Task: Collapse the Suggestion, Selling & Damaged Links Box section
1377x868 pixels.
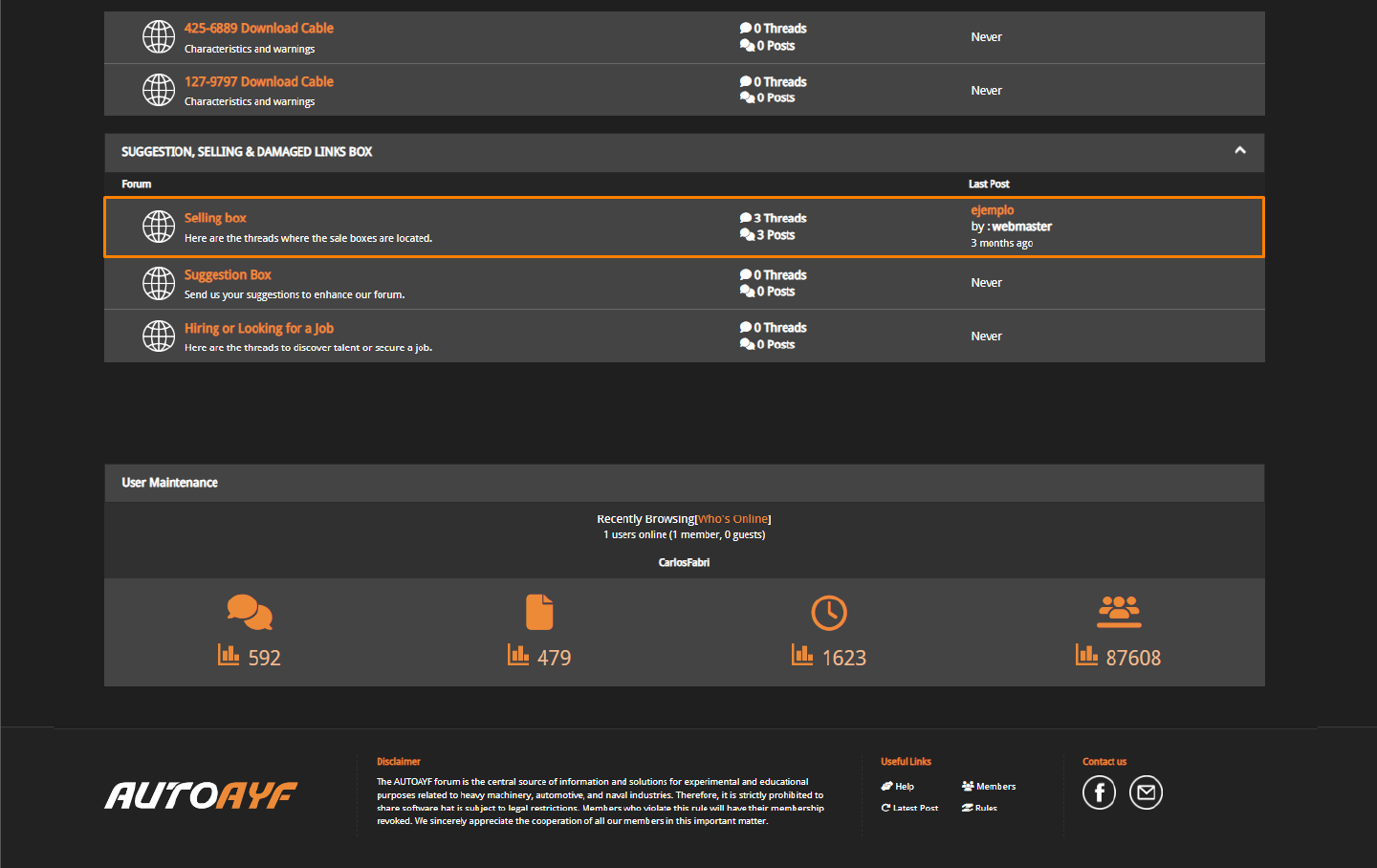Action: click(x=1240, y=150)
